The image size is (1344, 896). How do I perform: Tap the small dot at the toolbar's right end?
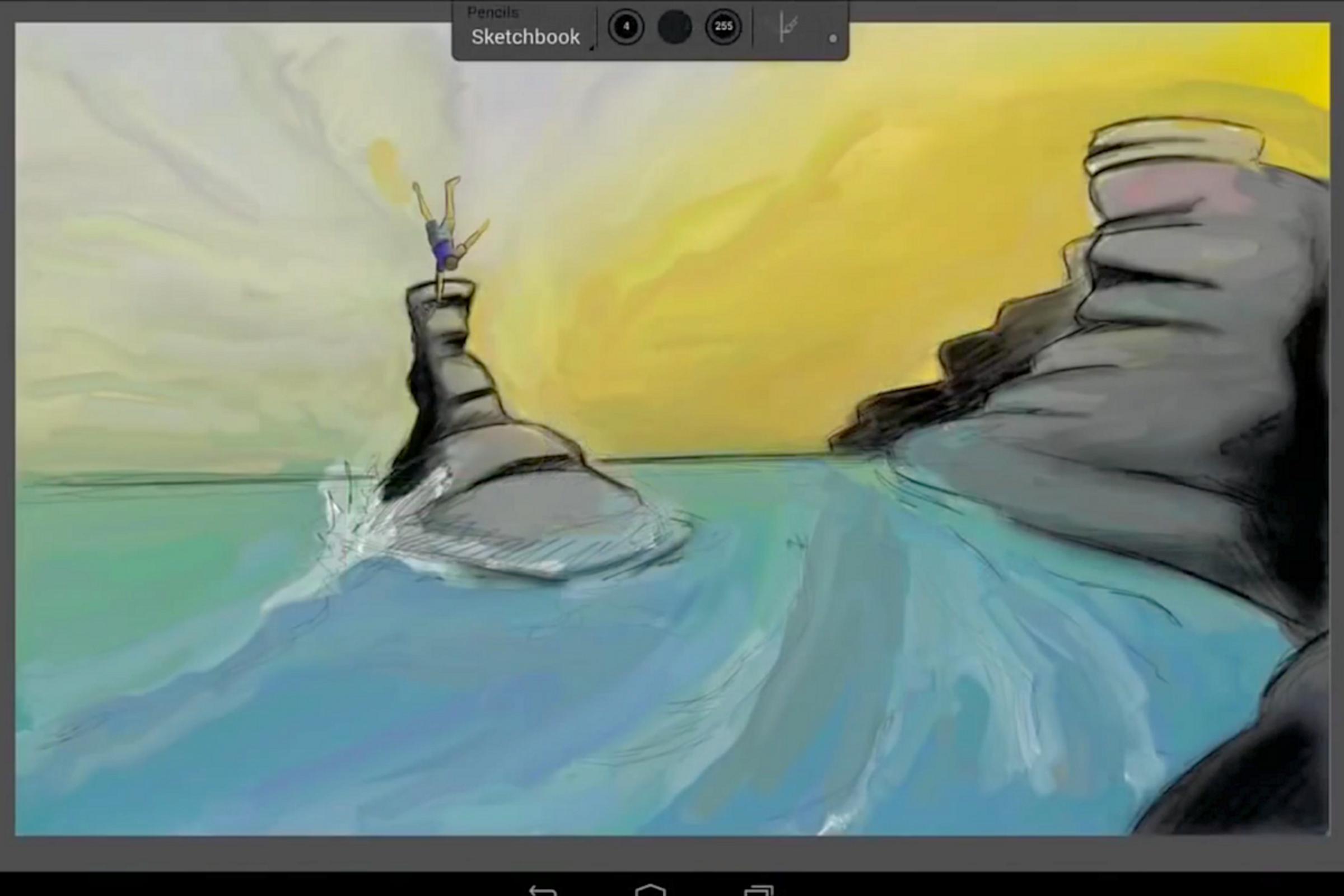[x=833, y=38]
